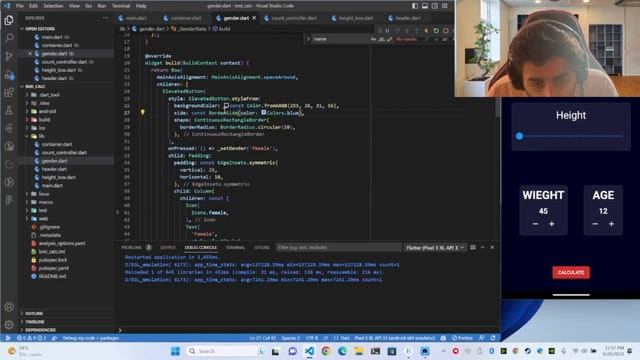
Task: Click the find input containing 'name'
Action: 341,39
